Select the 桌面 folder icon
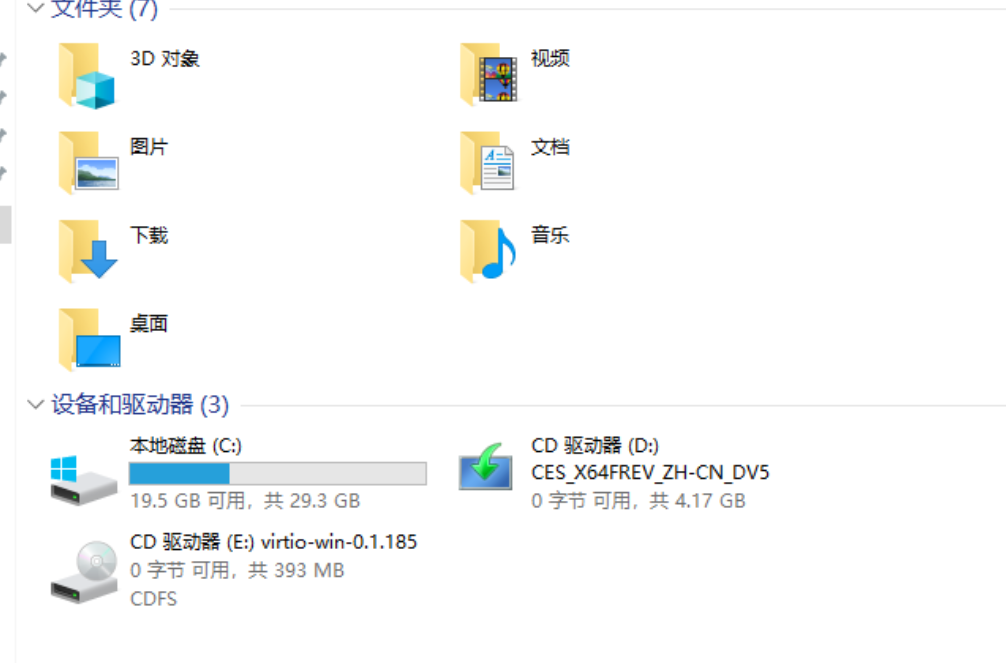The image size is (1006, 663). pos(89,340)
